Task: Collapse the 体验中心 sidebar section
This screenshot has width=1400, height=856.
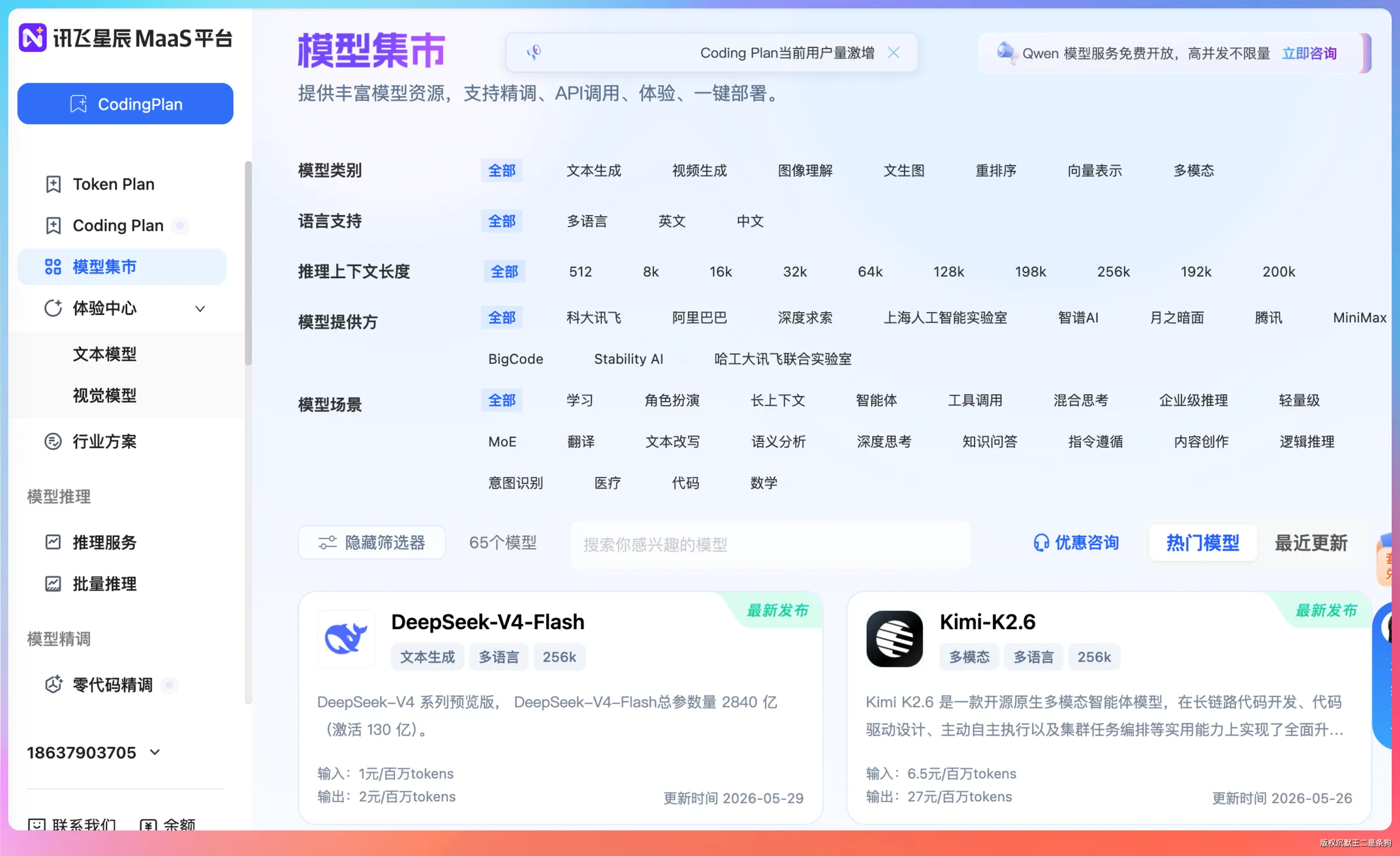Action: tap(199, 308)
